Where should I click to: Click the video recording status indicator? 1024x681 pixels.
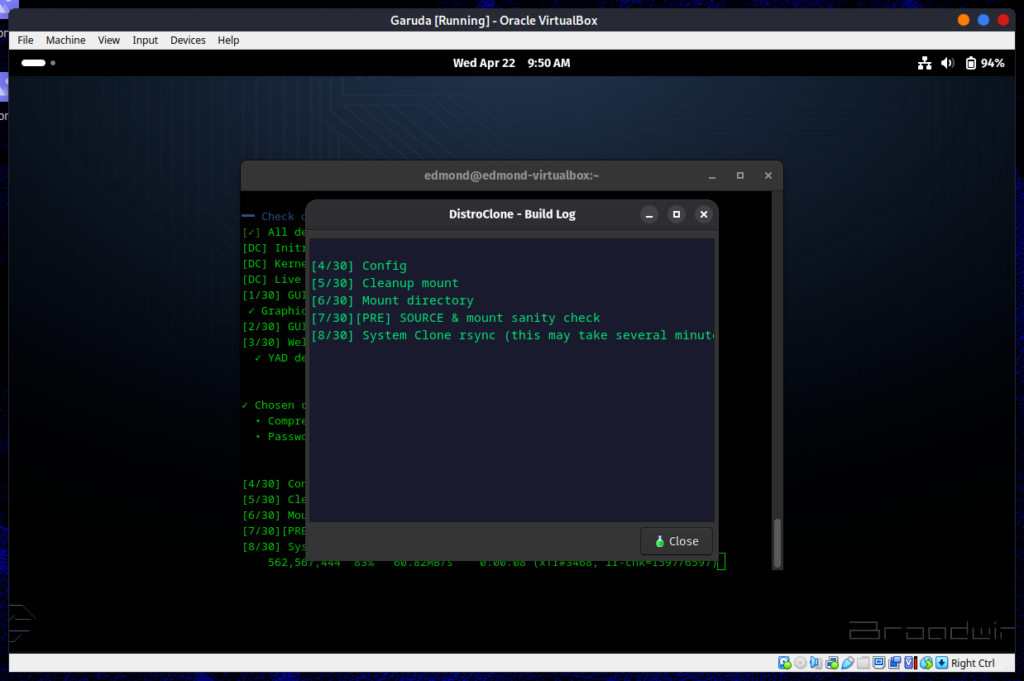click(x=893, y=662)
